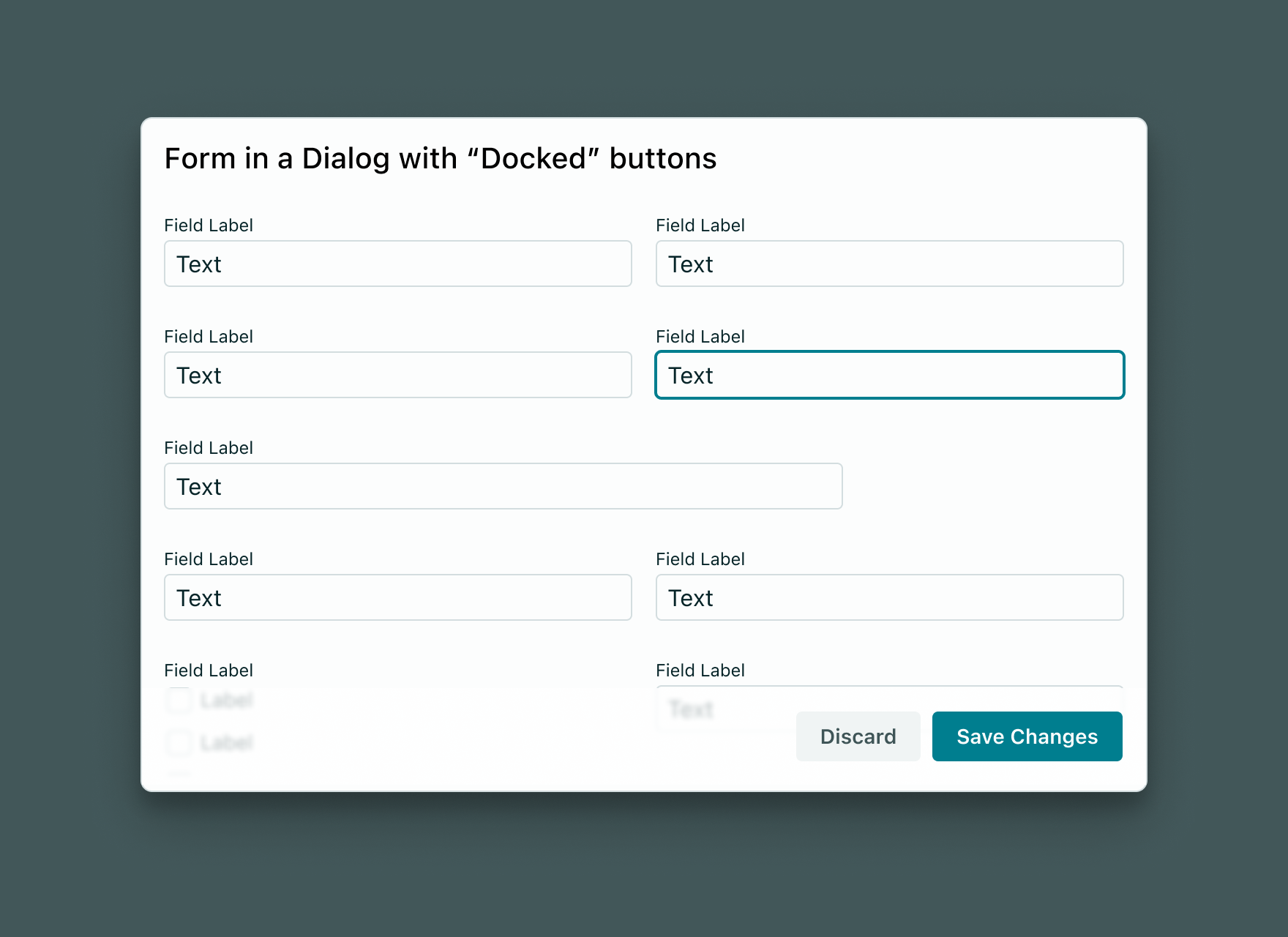This screenshot has height=937, width=1288.
Task: Click the second-row left Text input
Action: point(398,375)
